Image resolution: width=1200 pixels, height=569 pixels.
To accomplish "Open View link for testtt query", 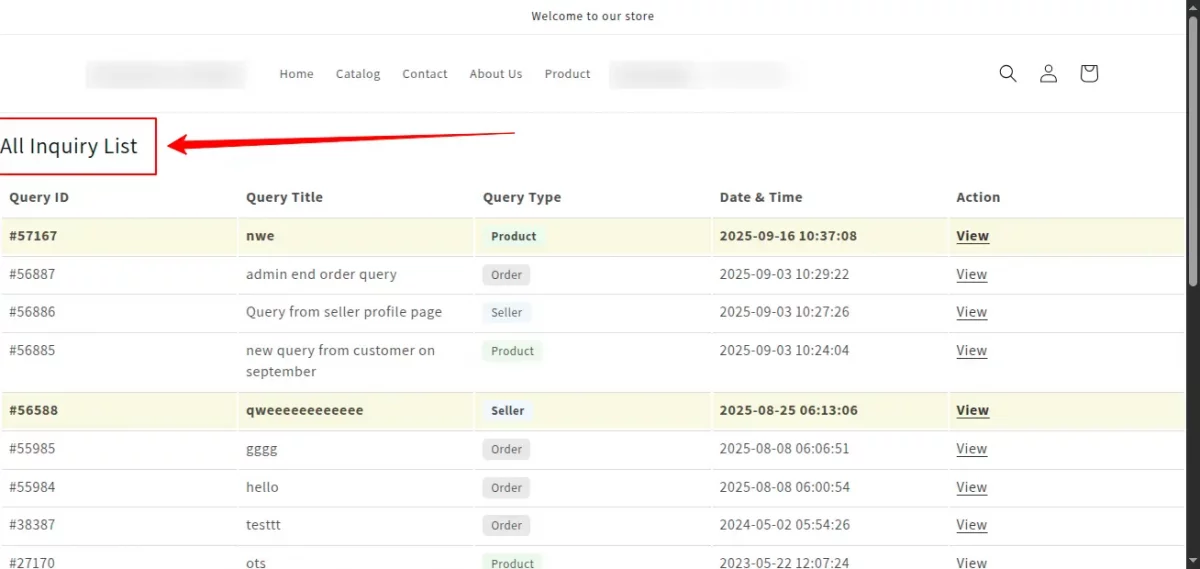I will 971,526.
